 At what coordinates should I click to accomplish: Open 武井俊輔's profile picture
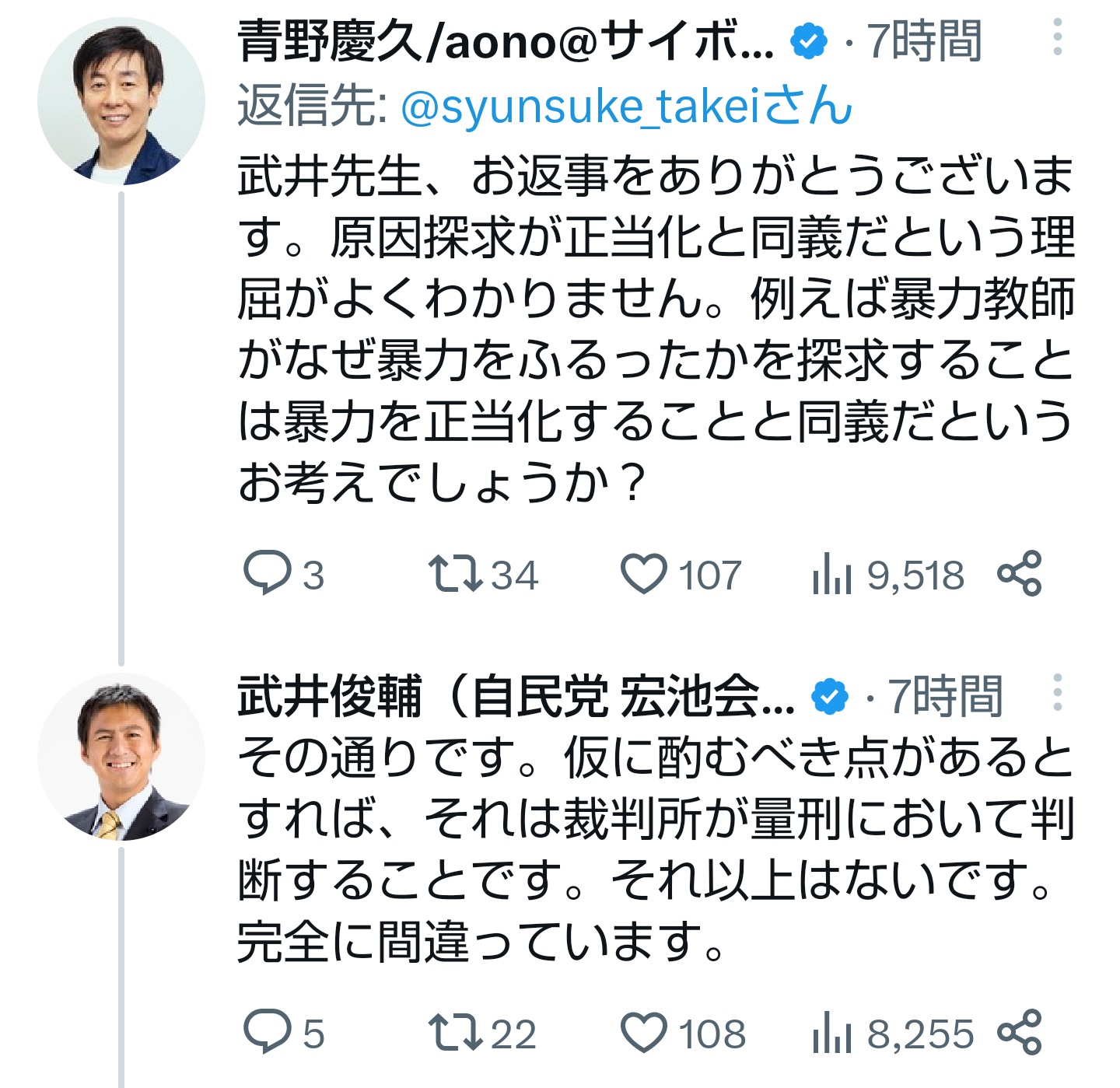(121, 757)
